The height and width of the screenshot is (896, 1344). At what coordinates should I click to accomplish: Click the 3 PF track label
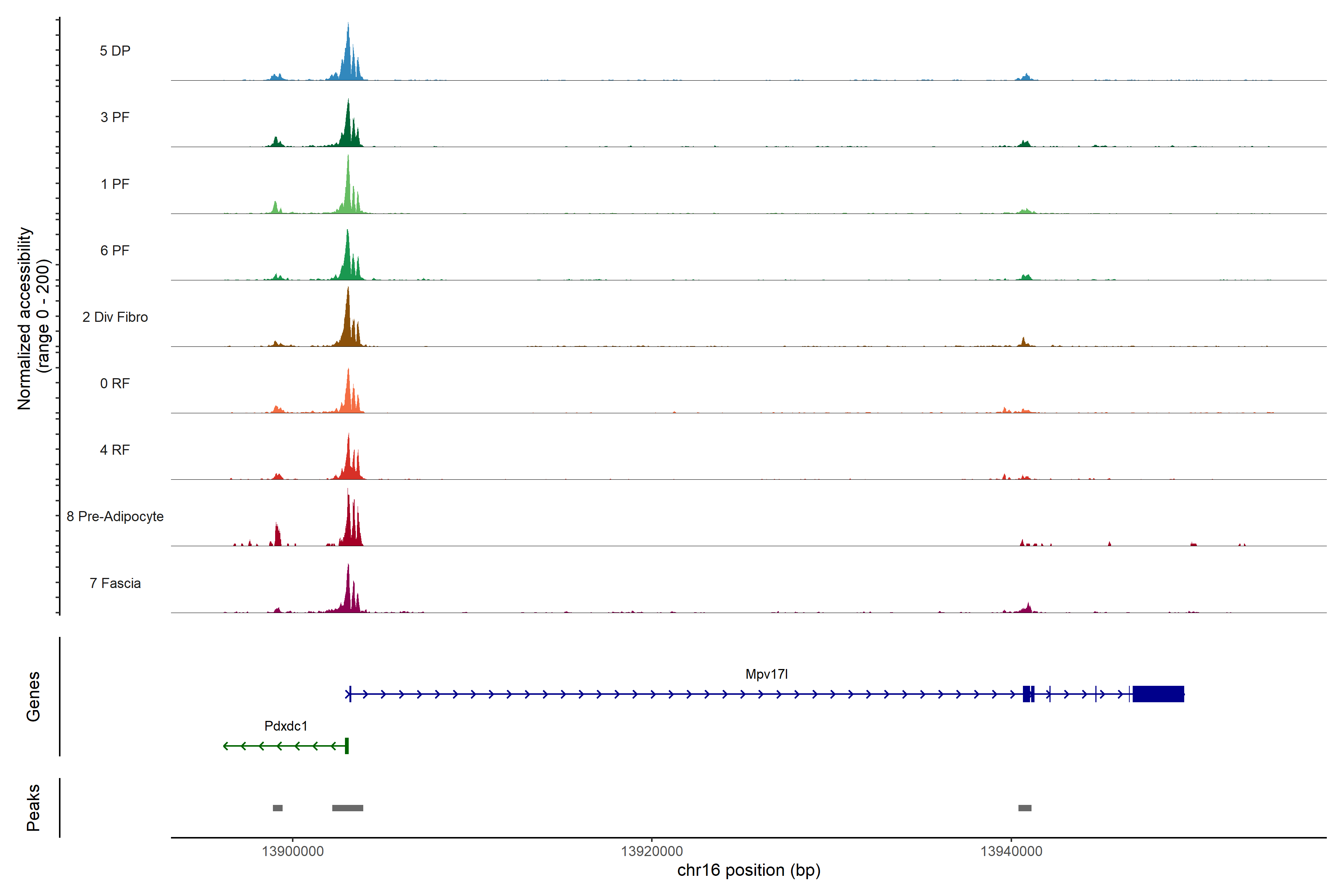coord(115,117)
